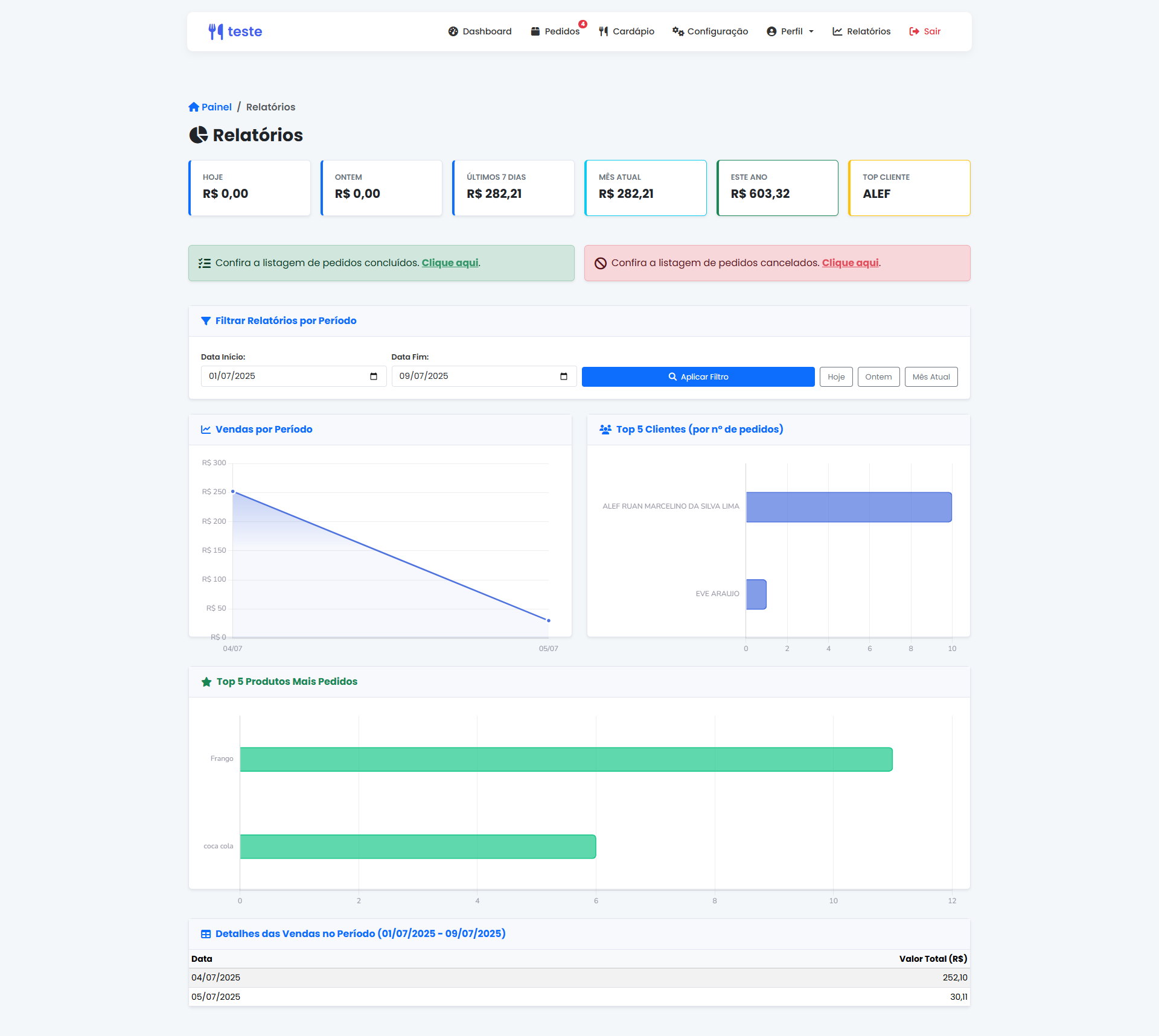Click the Relatórios chart-line nav icon

(x=837, y=31)
